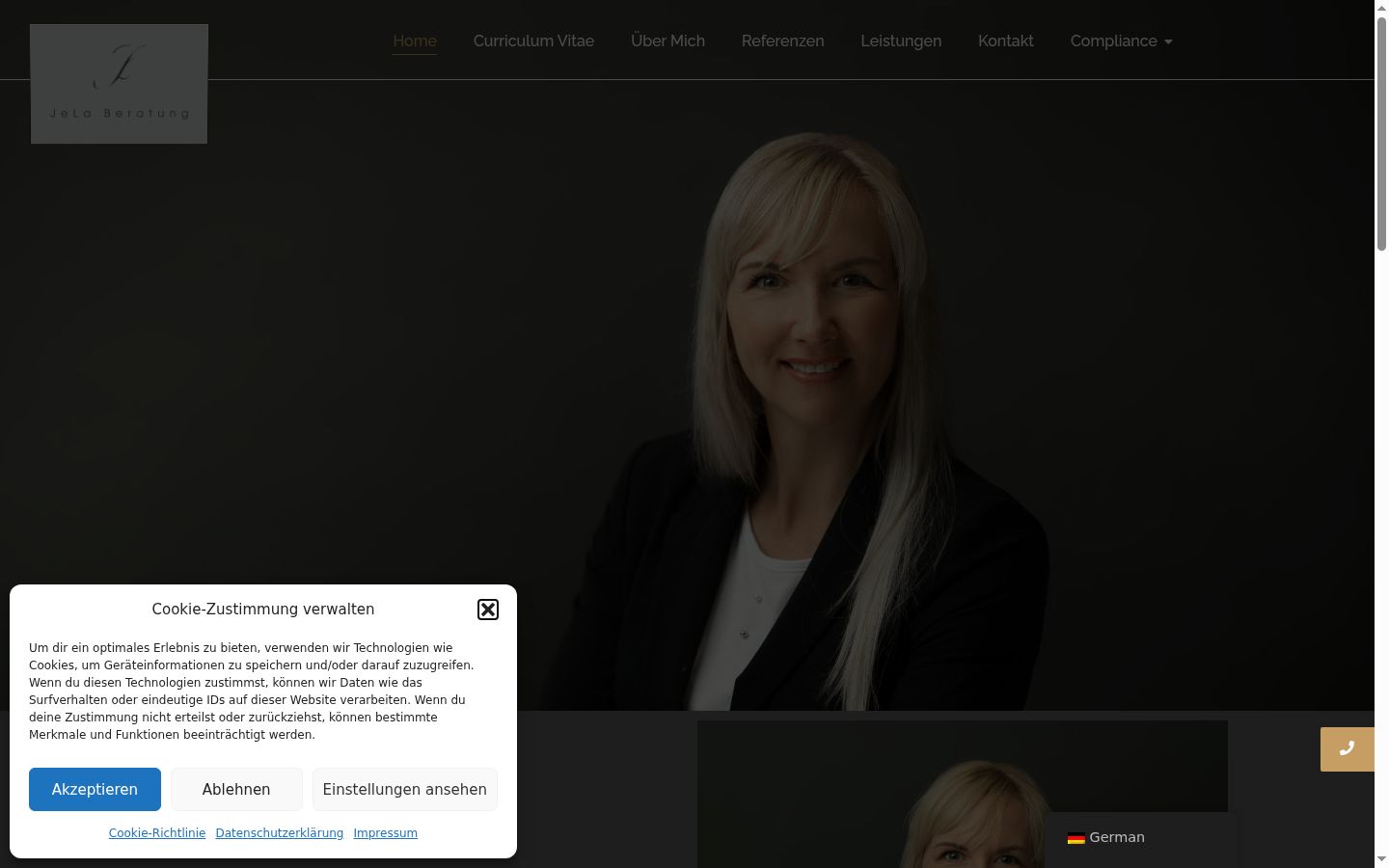Follow the Impressum link
This screenshot has height=868, width=1389.
[x=385, y=833]
